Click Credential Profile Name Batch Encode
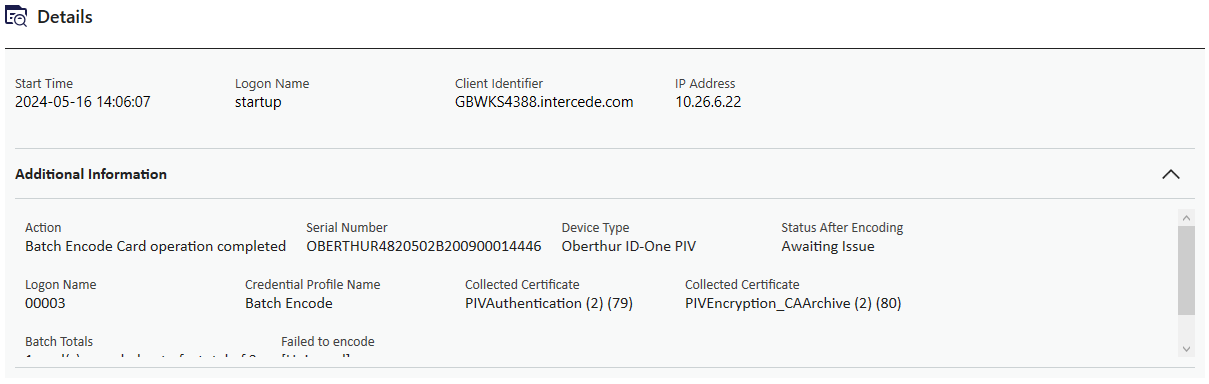 click(289, 303)
